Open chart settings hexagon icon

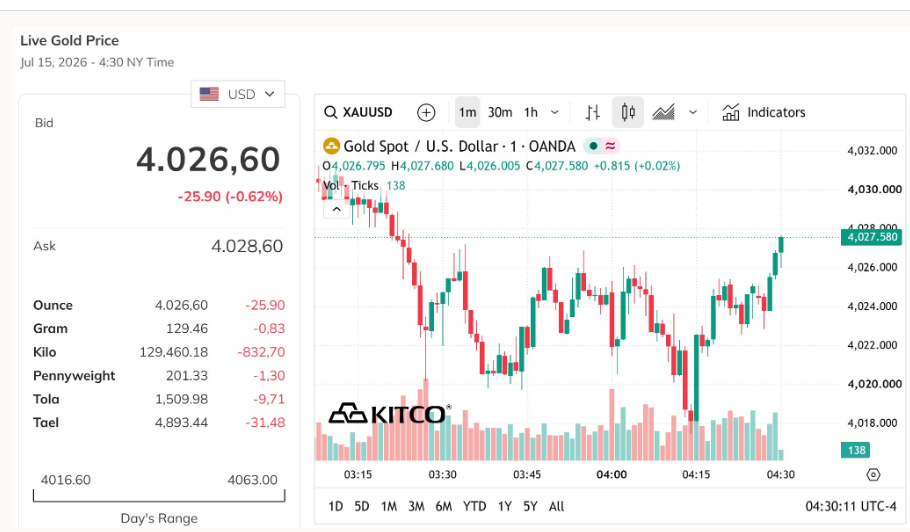click(x=873, y=475)
